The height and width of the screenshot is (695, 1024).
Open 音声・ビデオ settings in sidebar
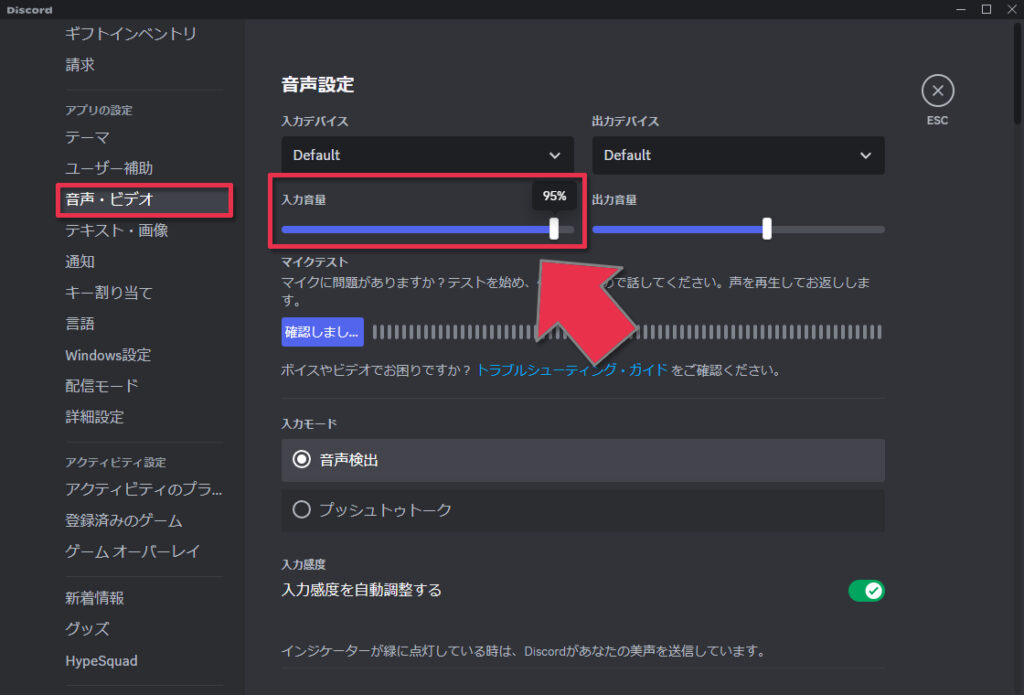110,200
